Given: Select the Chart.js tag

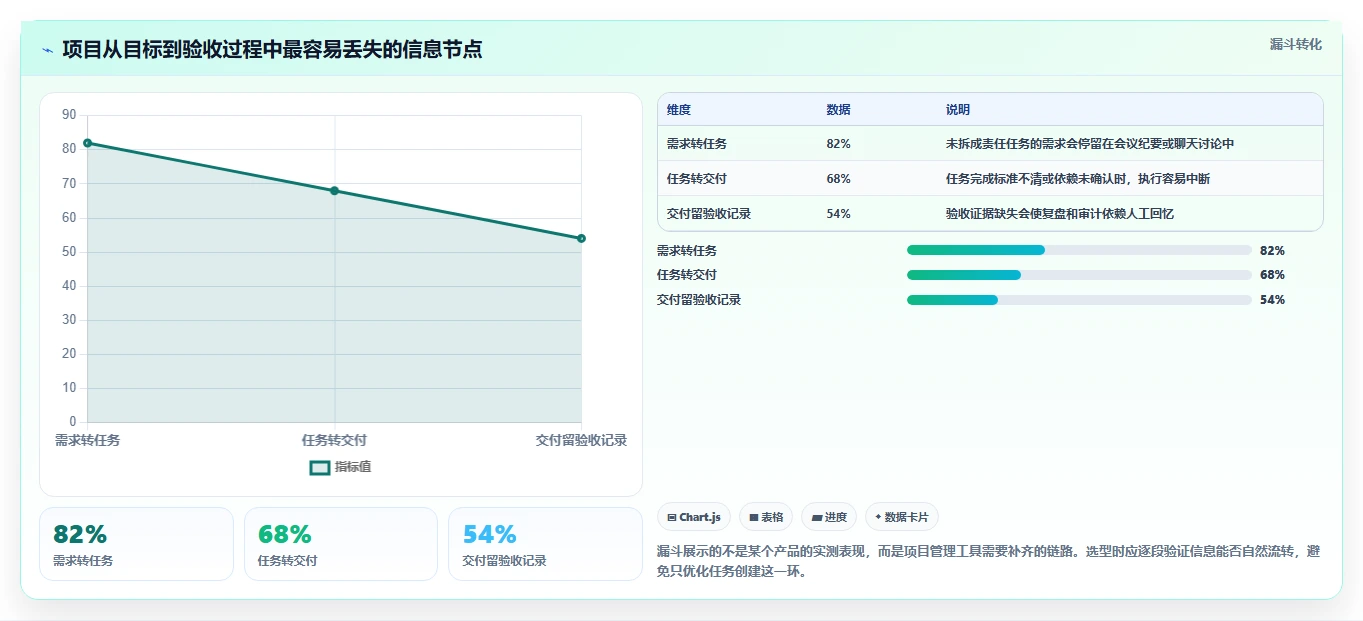Looking at the screenshot, I should coord(694,517).
